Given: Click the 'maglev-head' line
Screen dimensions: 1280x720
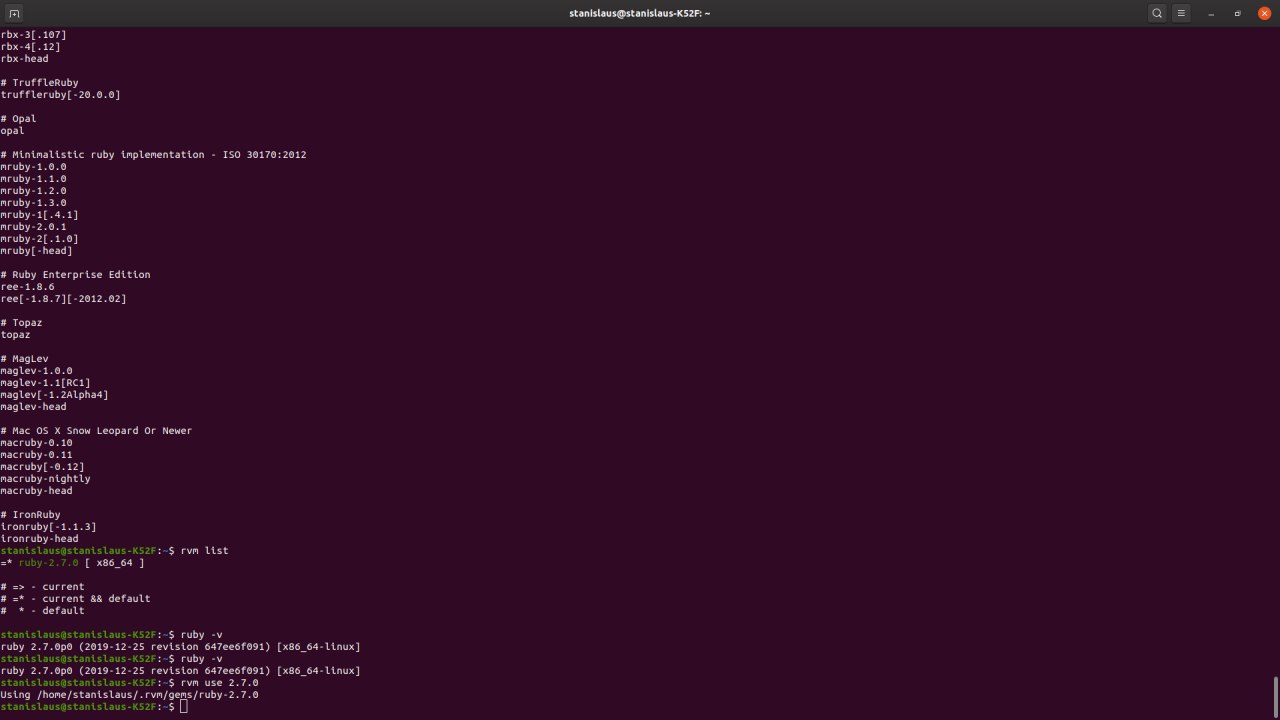Looking at the screenshot, I should click(x=34, y=407).
